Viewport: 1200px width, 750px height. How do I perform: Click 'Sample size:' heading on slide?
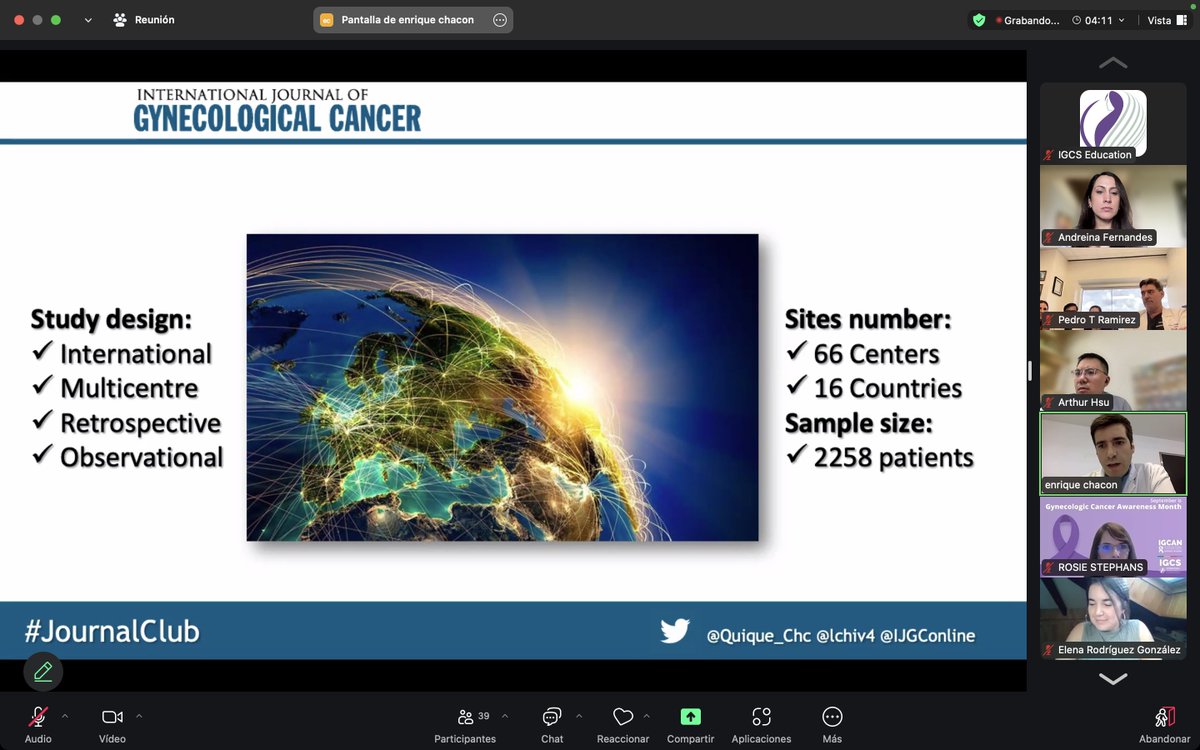(859, 423)
